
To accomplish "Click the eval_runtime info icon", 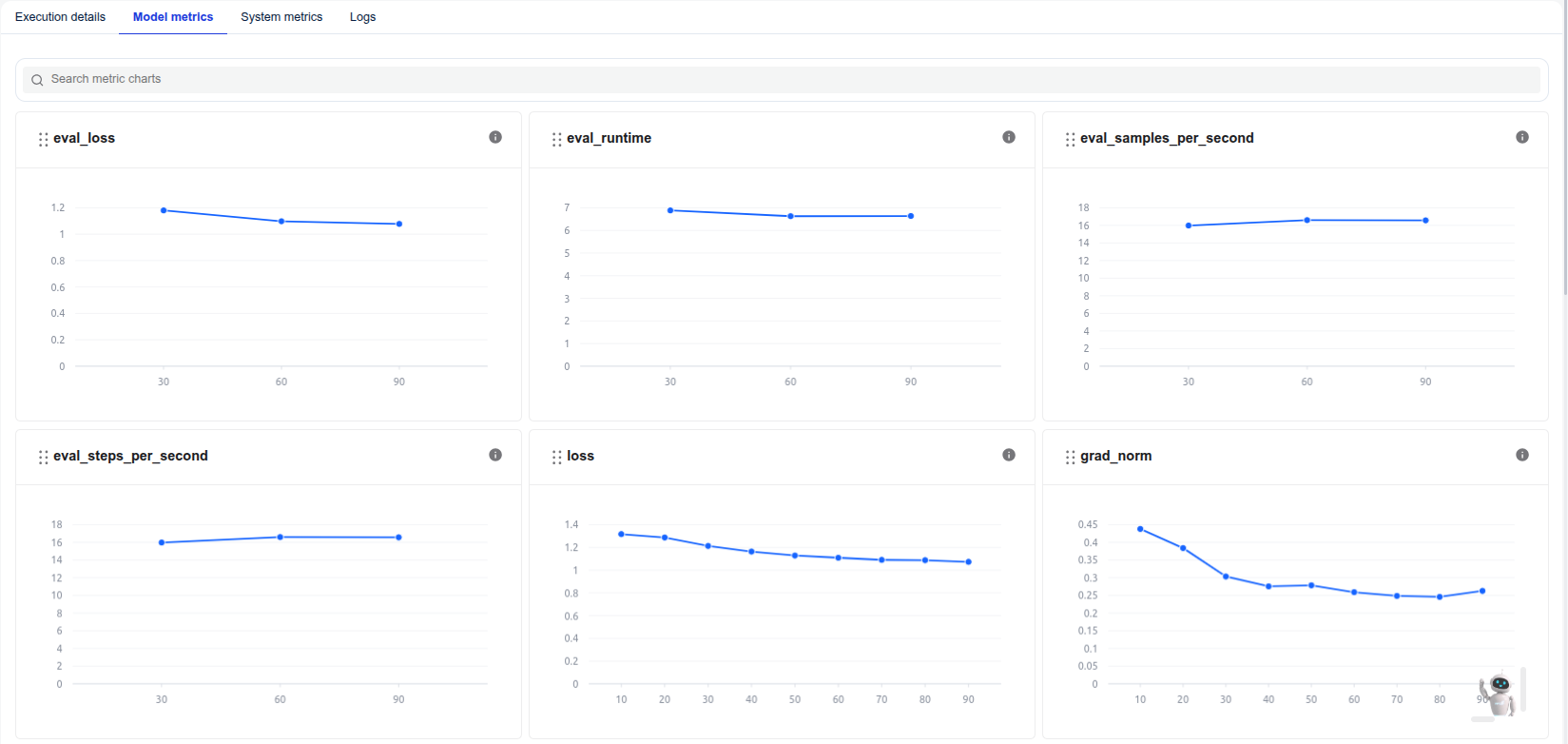I will point(1009,137).
